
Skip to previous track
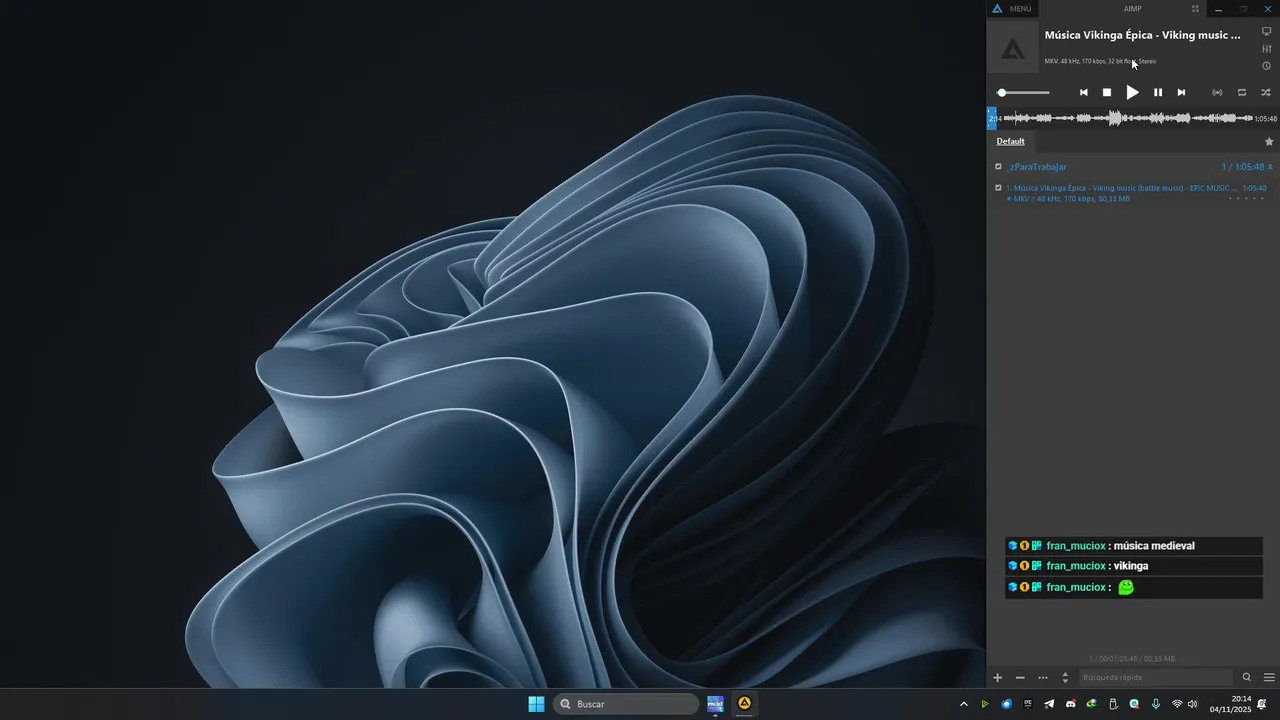(x=1083, y=92)
